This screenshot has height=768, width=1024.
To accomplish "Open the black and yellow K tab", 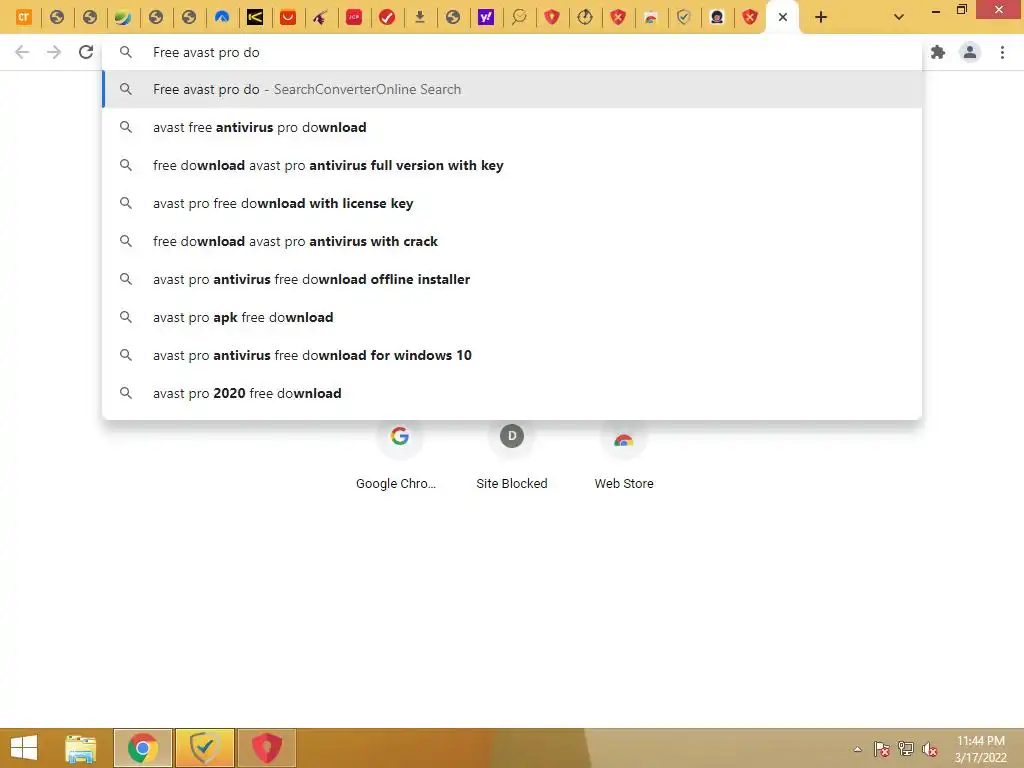I will pos(255,17).
